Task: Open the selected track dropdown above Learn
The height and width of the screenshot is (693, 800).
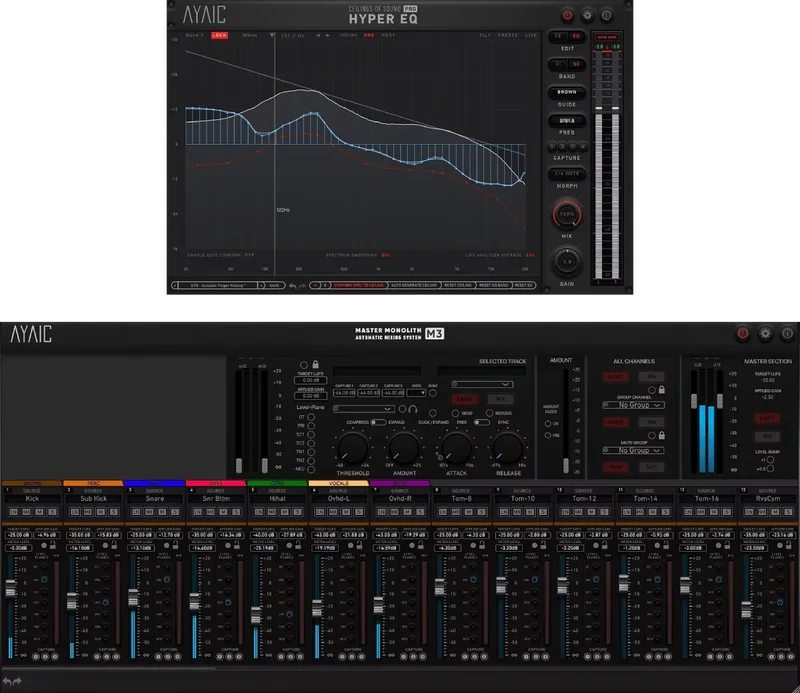Action: click(x=482, y=384)
